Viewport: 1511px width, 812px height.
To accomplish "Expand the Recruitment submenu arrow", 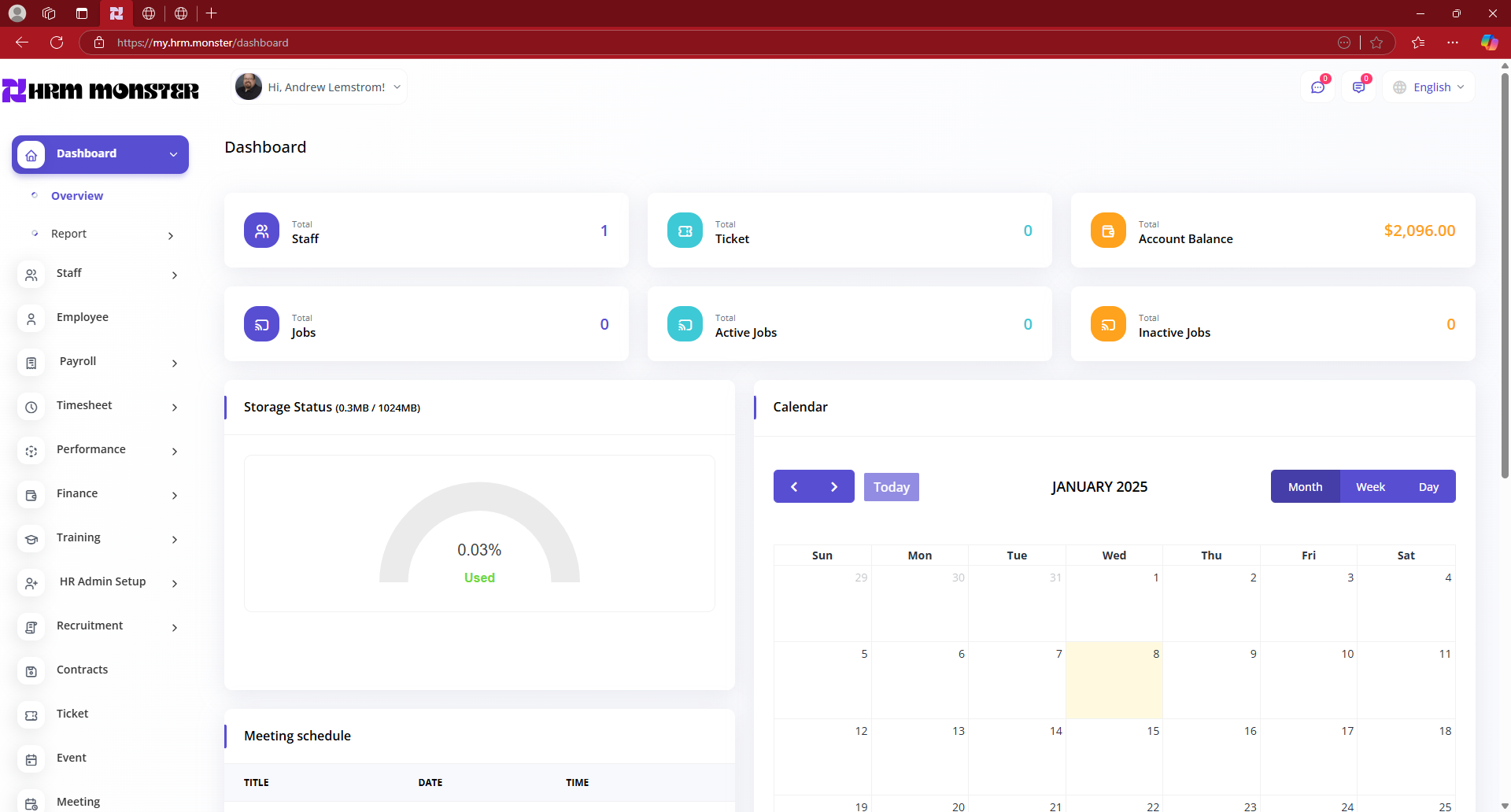I will 175,627.
